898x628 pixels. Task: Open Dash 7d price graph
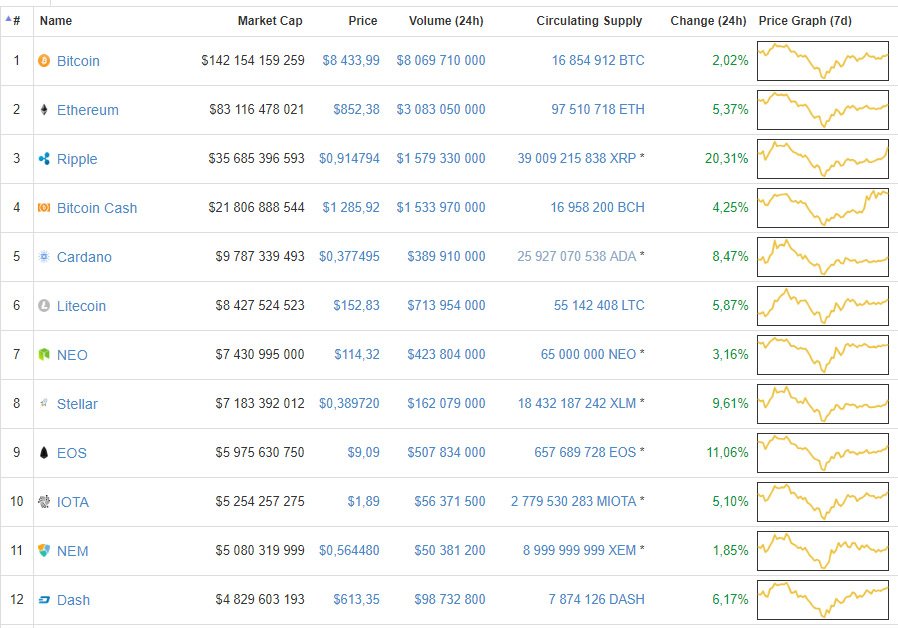point(823,600)
